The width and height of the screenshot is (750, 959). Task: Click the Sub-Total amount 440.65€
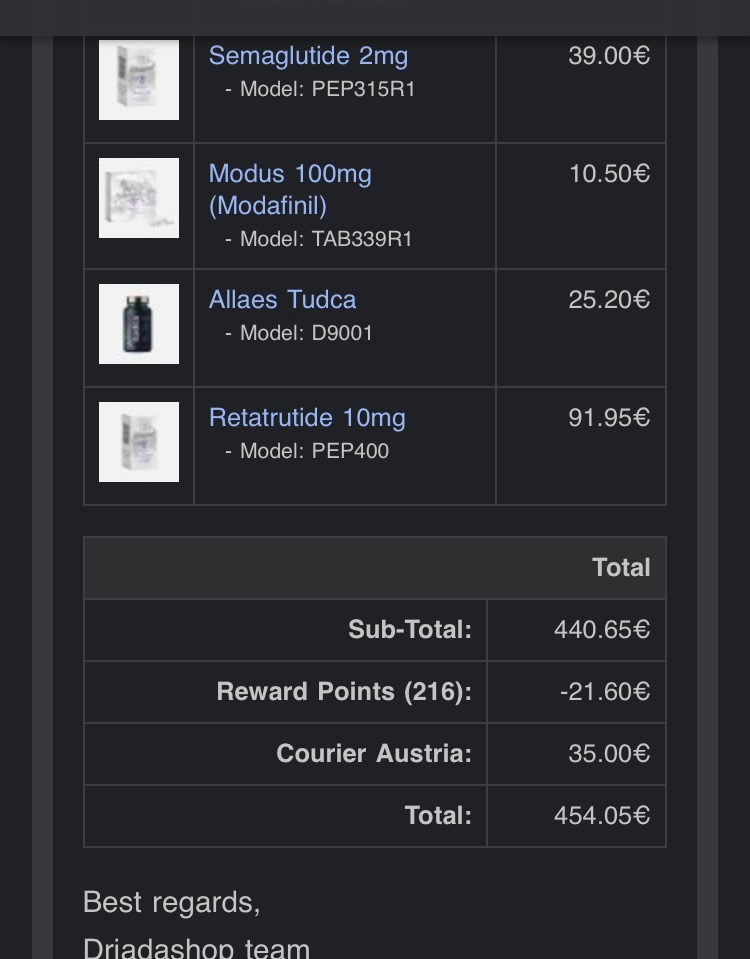tap(601, 630)
